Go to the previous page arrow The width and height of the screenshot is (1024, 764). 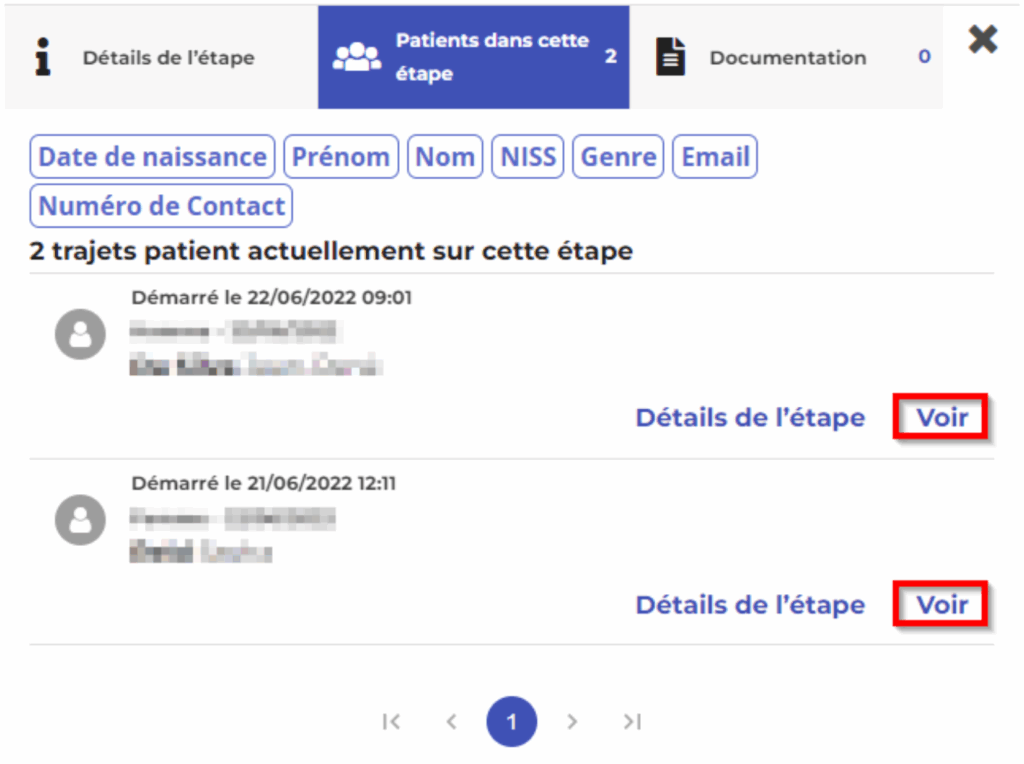(x=452, y=721)
